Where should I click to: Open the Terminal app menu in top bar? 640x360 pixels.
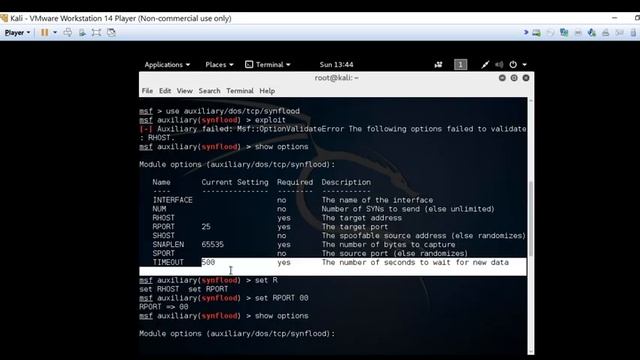(x=268, y=64)
